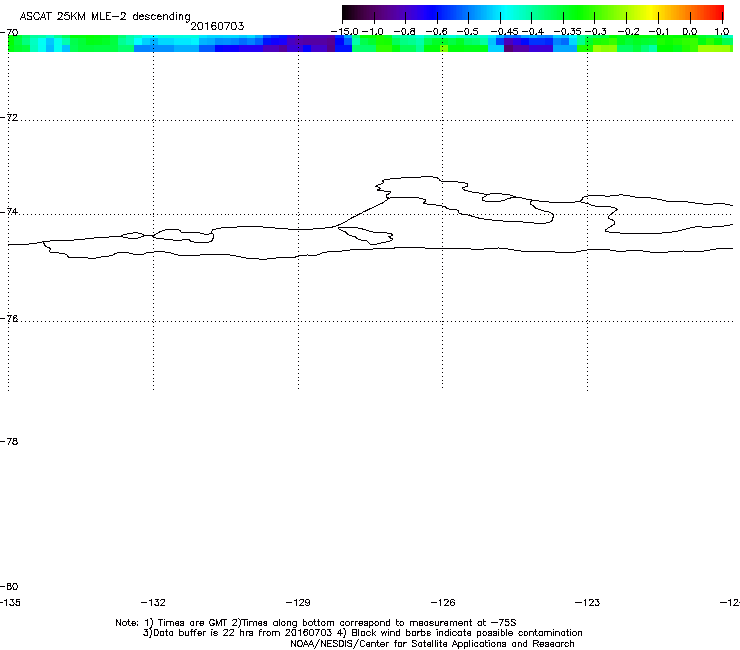Click the longitude label -126
Viewport: 740px width, 650px height.
(443, 602)
